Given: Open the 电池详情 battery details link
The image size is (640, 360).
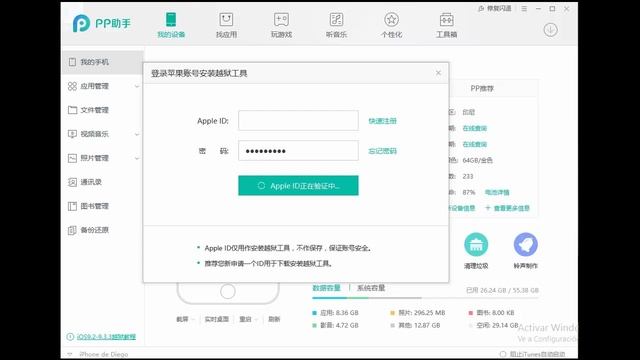Looking at the screenshot, I should pyautogui.click(x=497, y=192).
